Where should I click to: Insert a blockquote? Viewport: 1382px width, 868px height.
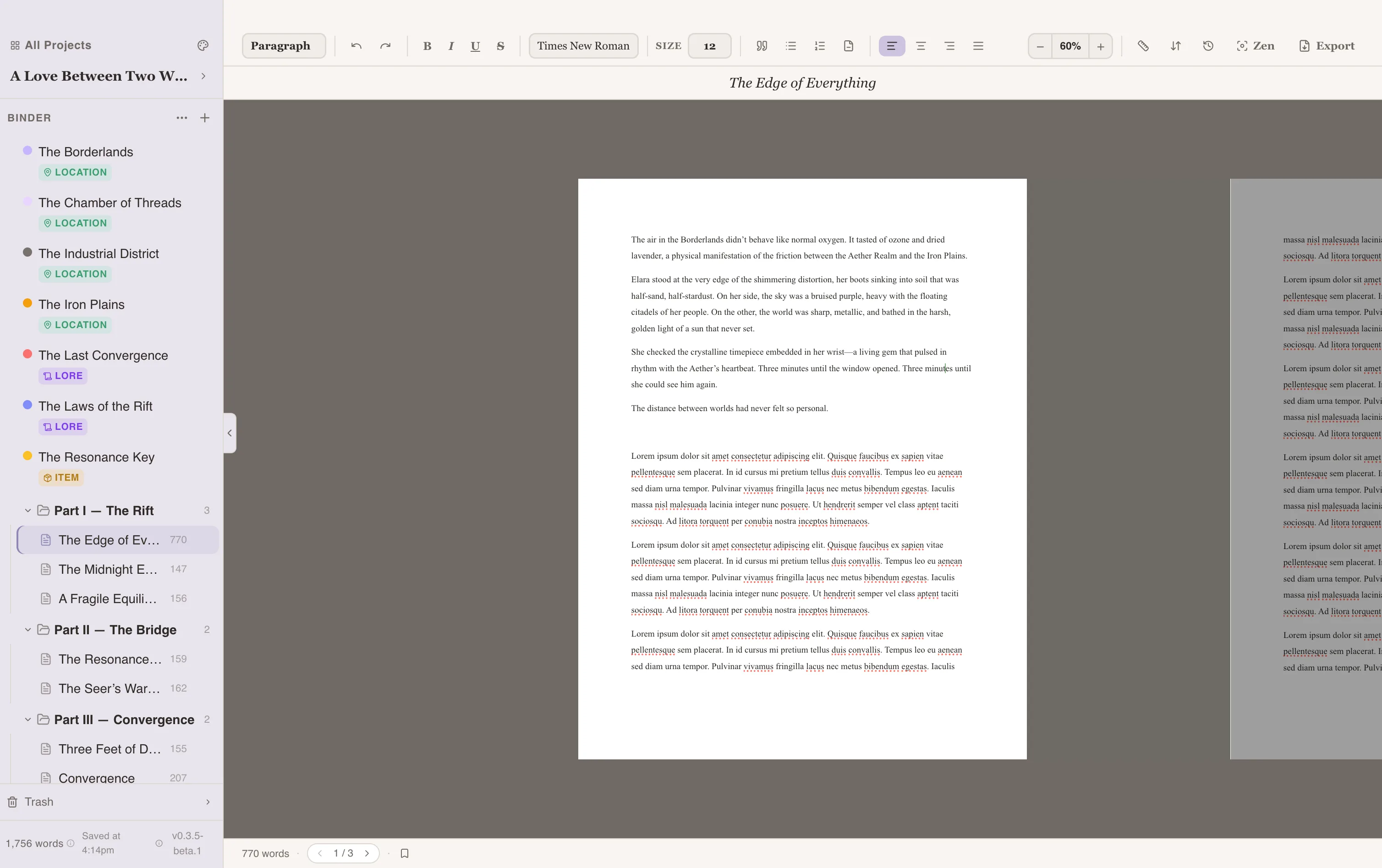(762, 45)
